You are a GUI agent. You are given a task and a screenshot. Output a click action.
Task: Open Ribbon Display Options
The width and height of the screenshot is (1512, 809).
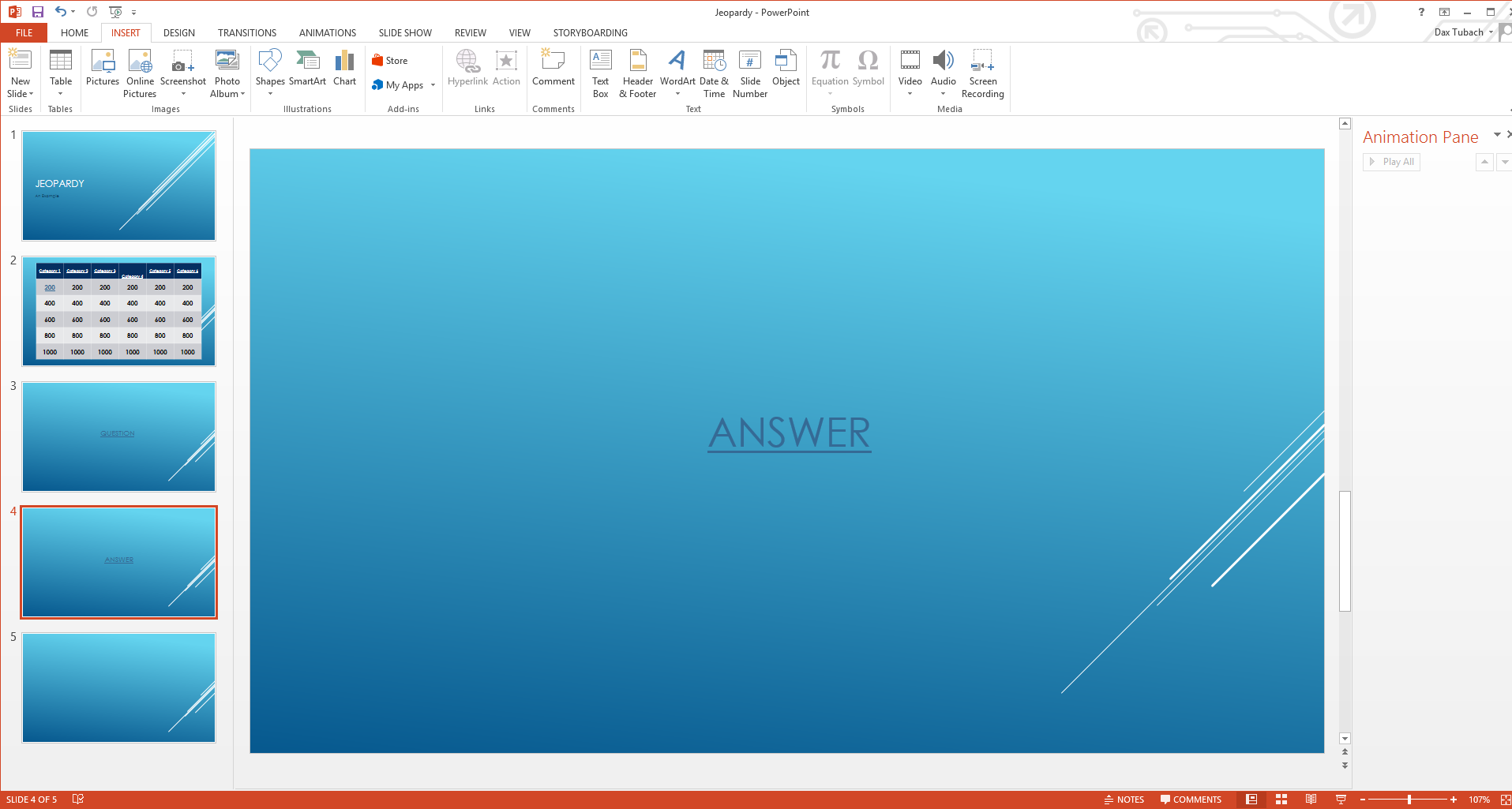click(x=1444, y=12)
